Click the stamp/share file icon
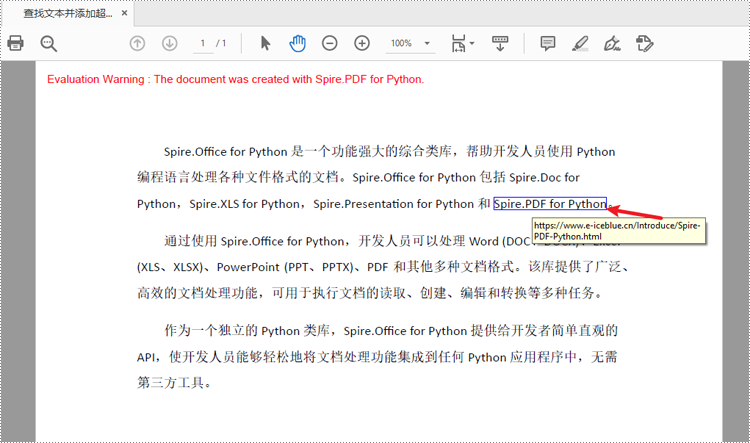Screen dimensions: 750x443 [645, 44]
